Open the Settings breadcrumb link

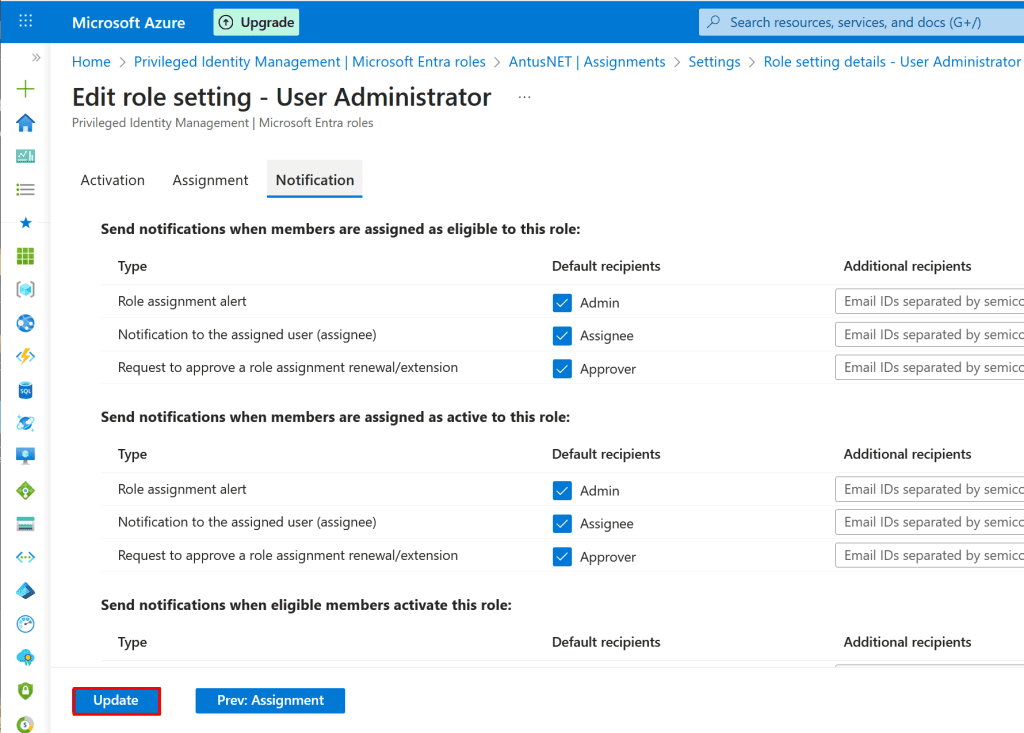coord(714,62)
